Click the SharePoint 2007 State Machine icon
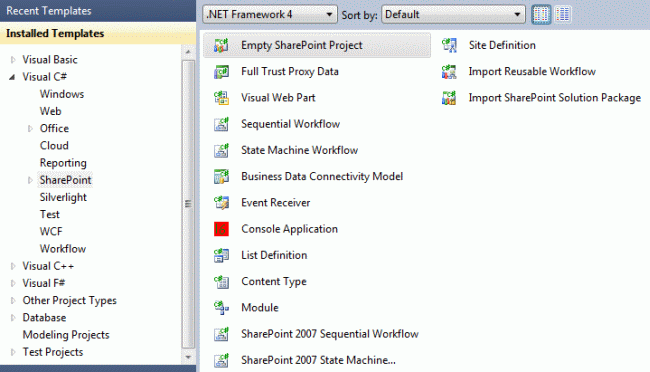650x372 pixels. click(221, 360)
